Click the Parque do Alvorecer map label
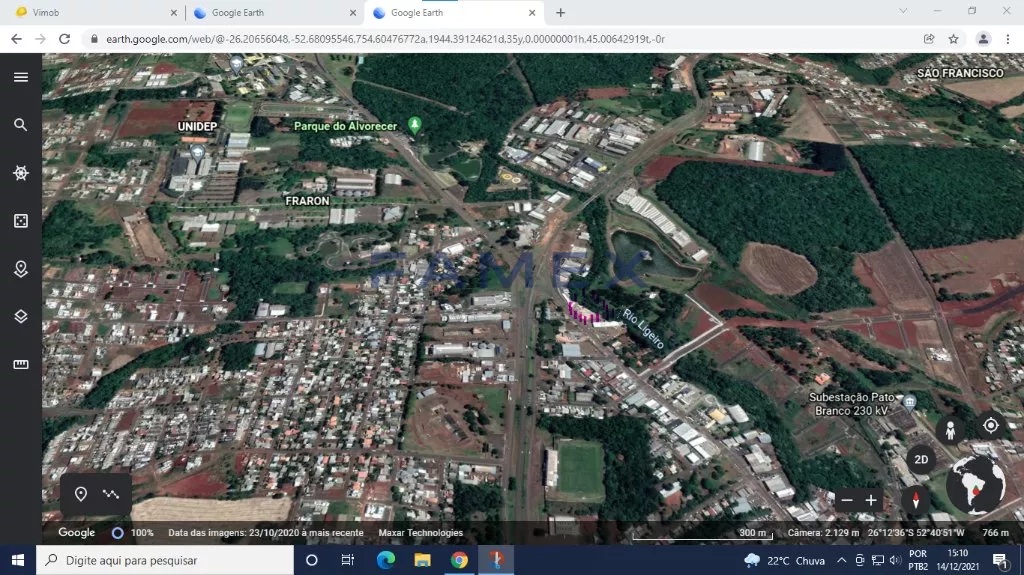Image resolution: width=1024 pixels, height=575 pixels. click(x=345, y=126)
